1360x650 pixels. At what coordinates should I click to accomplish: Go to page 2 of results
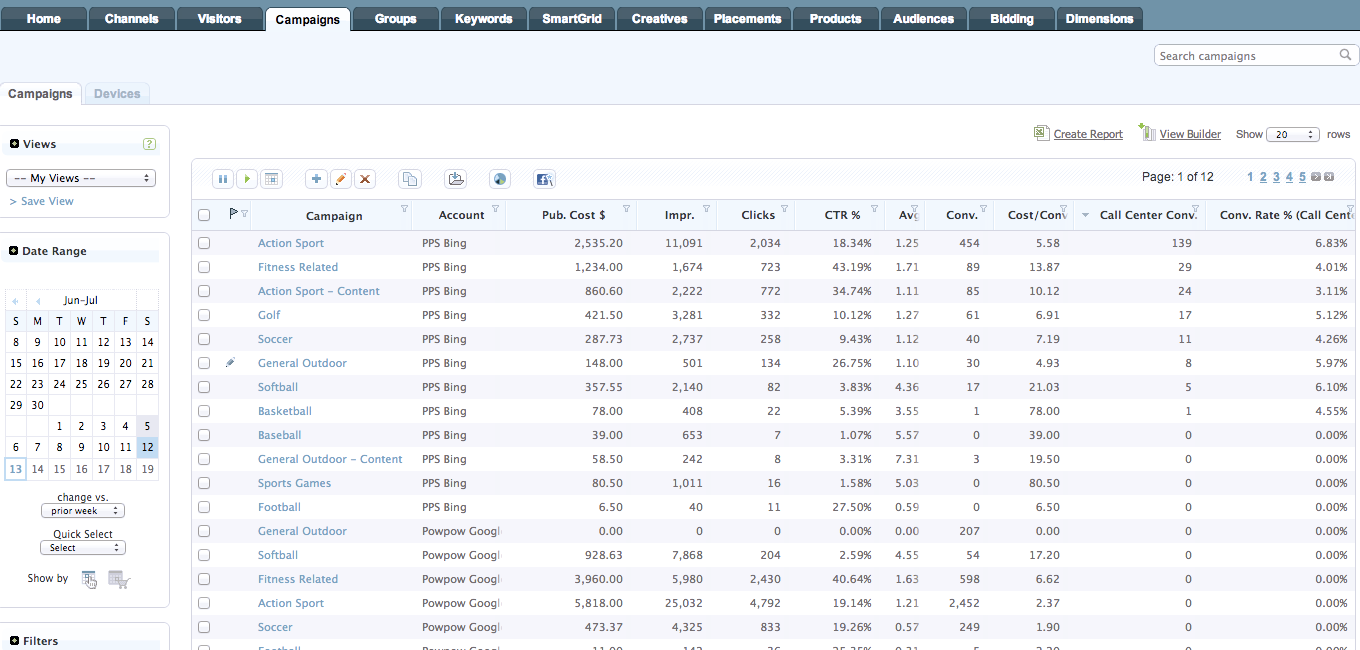[x=1263, y=177]
